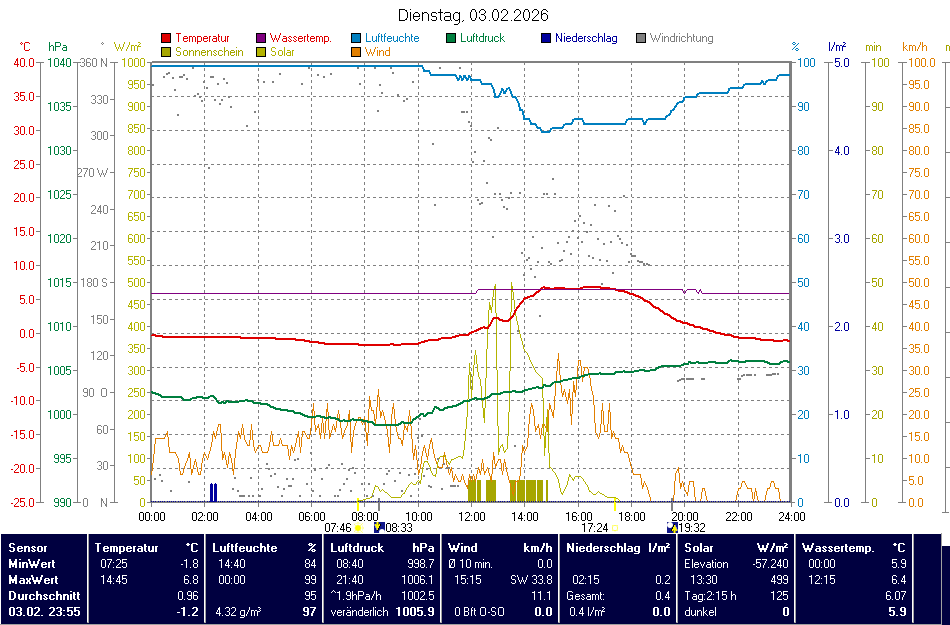Click the Sonnenschein legend square

point(165,52)
